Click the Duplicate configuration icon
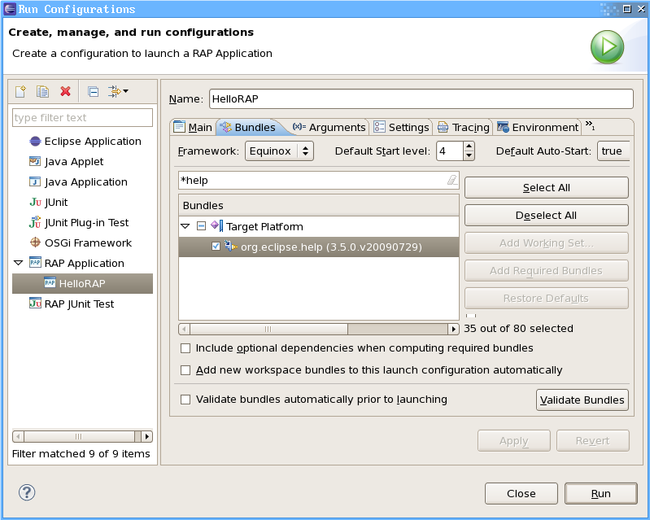The image size is (650, 520). pyautogui.click(x=43, y=91)
